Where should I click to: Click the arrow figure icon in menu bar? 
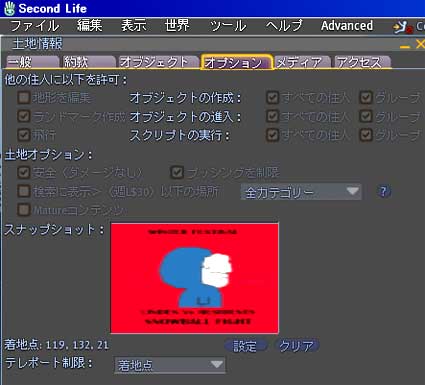point(402,27)
